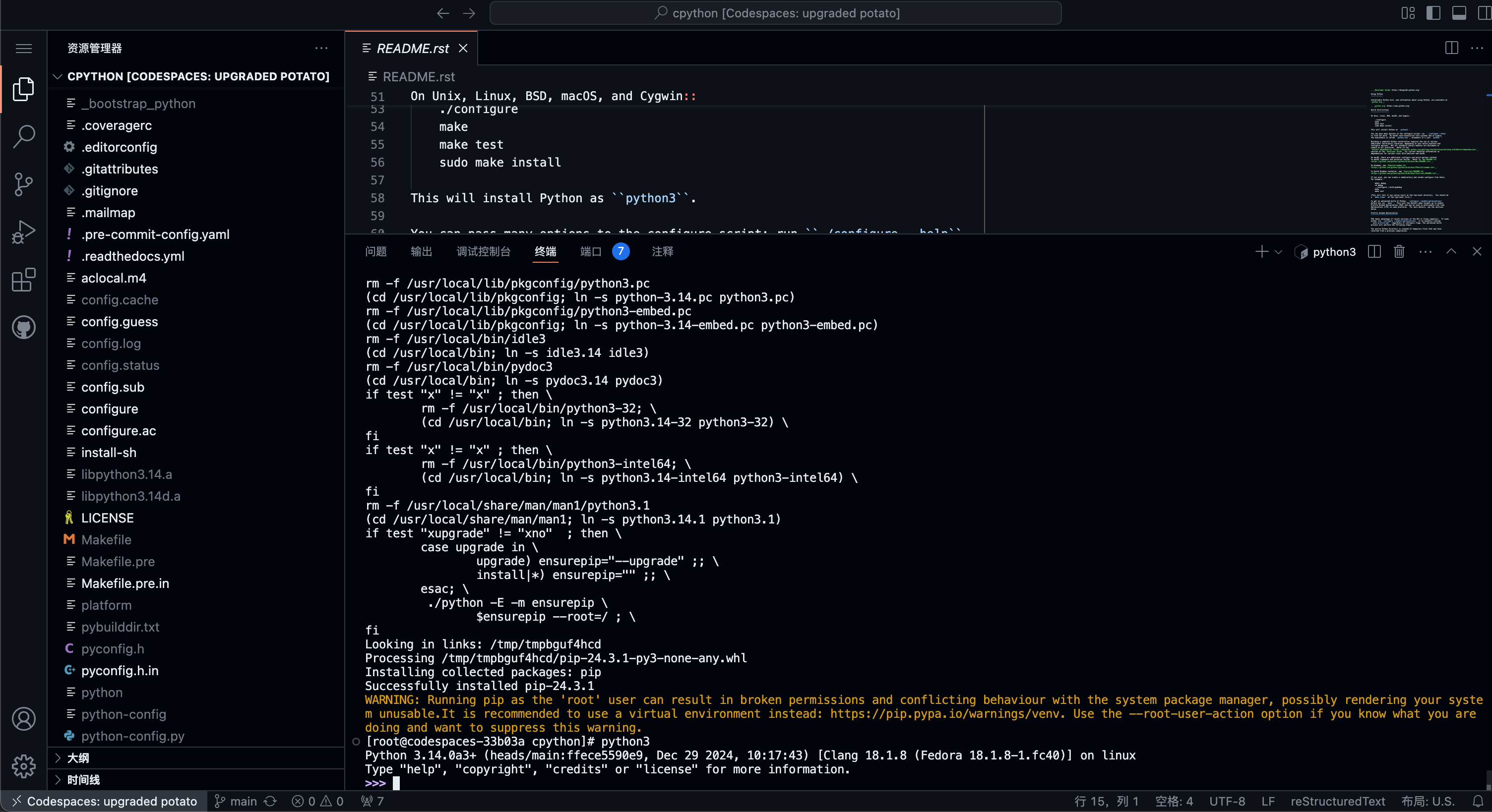The image size is (1492, 812).
Task: Toggle the bottom panel layout button
Action: click(1458, 13)
